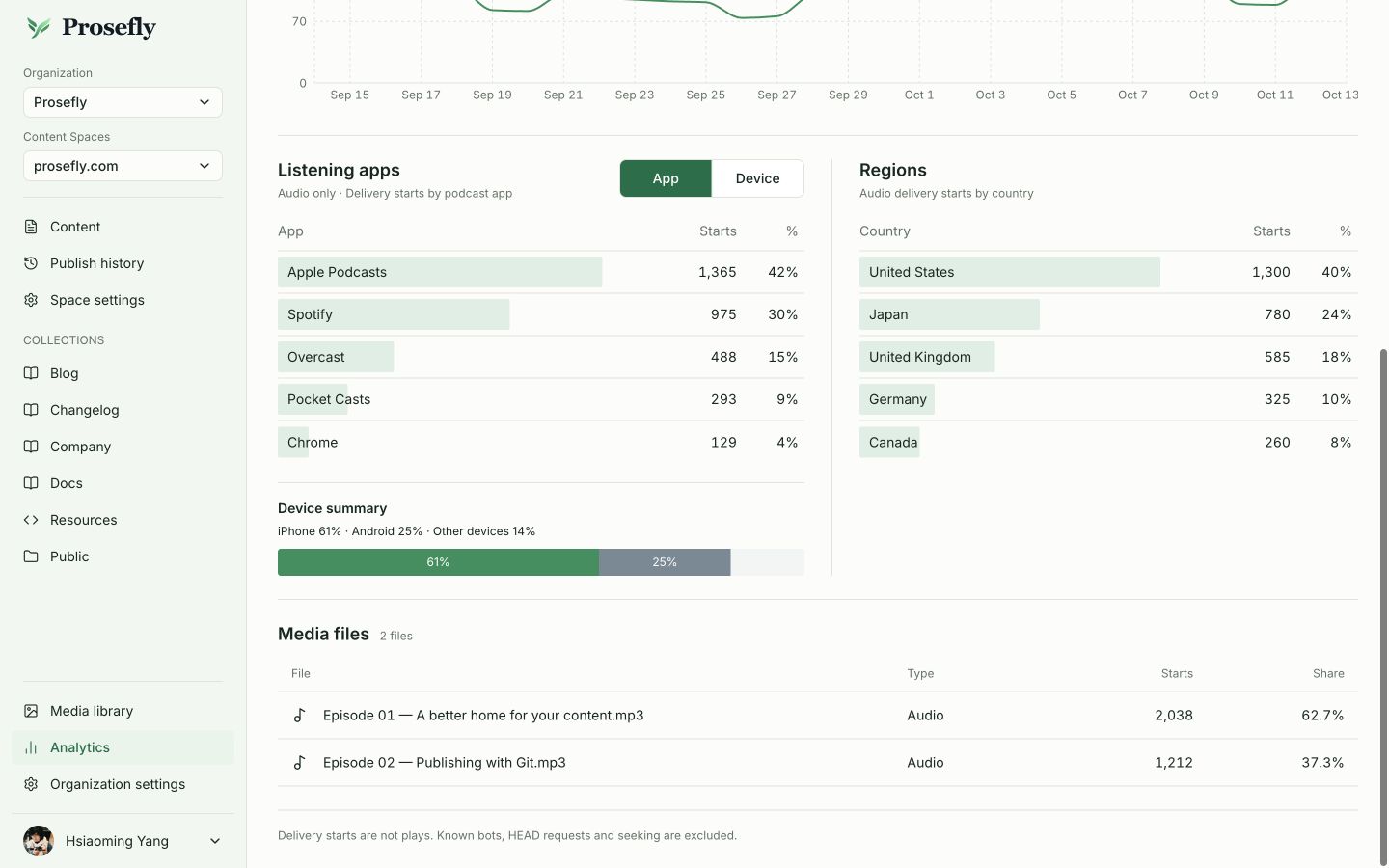Open the Content section label
1389x868 pixels.
pos(75,227)
